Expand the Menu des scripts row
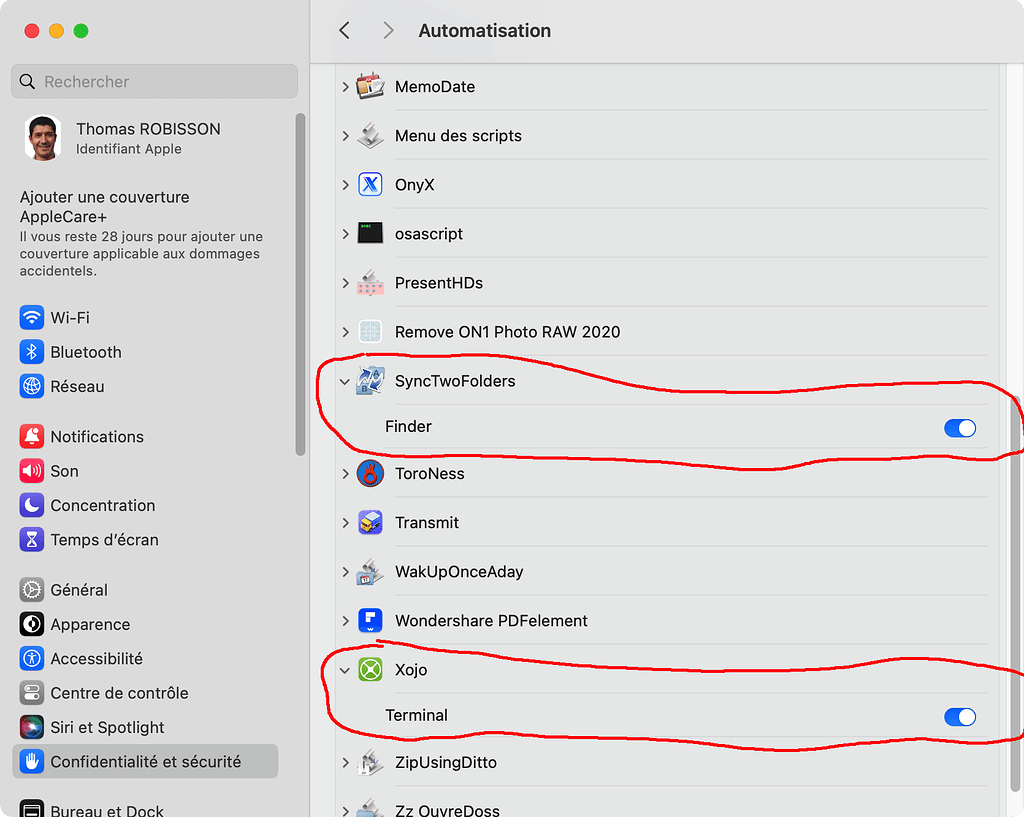1024x817 pixels. (345, 135)
